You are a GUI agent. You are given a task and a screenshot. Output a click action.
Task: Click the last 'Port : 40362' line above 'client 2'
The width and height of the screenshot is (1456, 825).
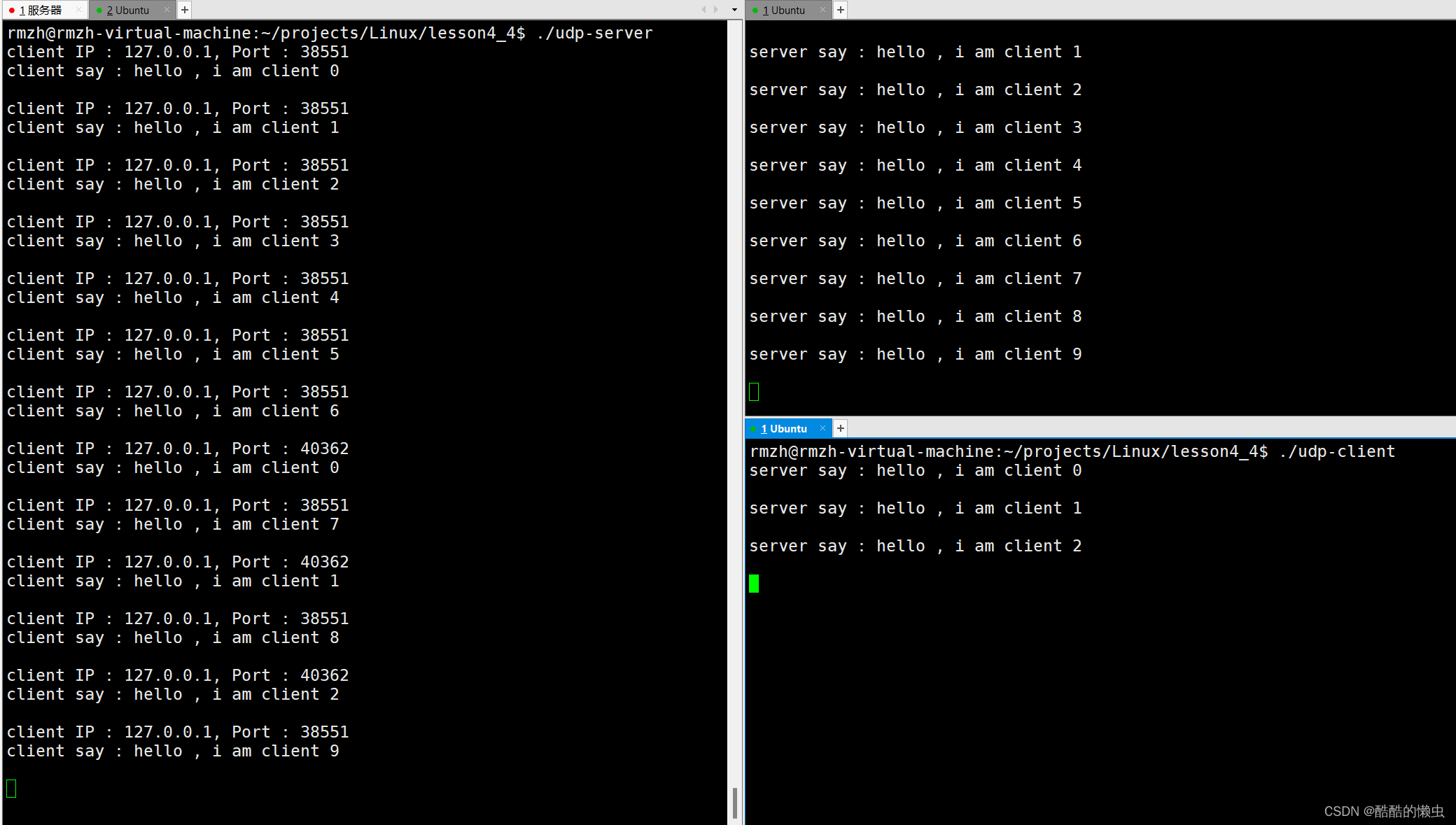[x=178, y=675]
